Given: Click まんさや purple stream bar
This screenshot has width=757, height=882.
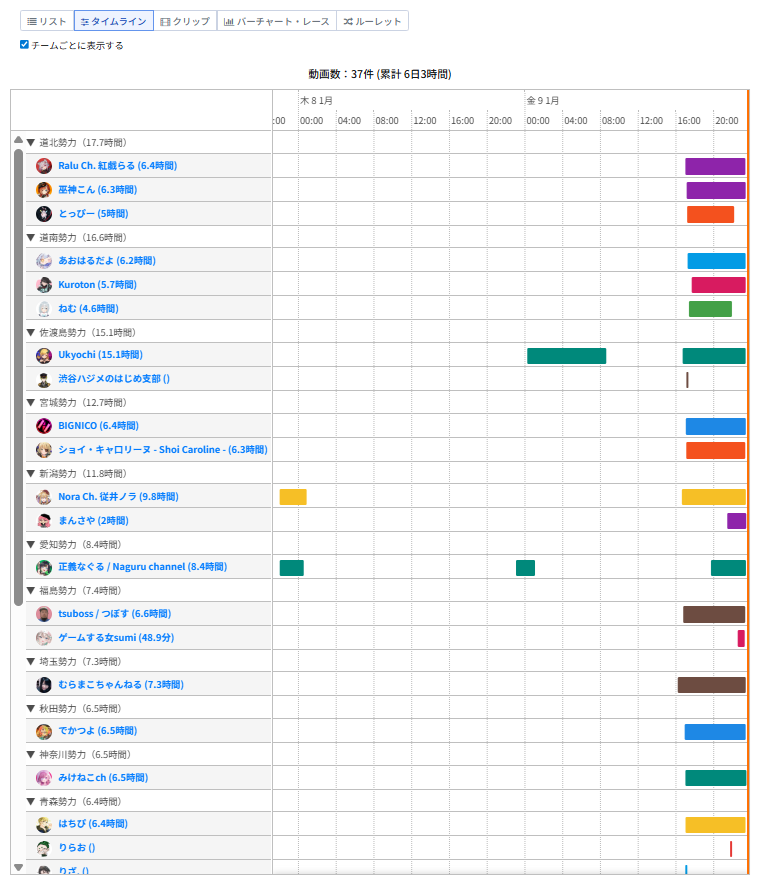Looking at the screenshot, I should click(x=736, y=521).
